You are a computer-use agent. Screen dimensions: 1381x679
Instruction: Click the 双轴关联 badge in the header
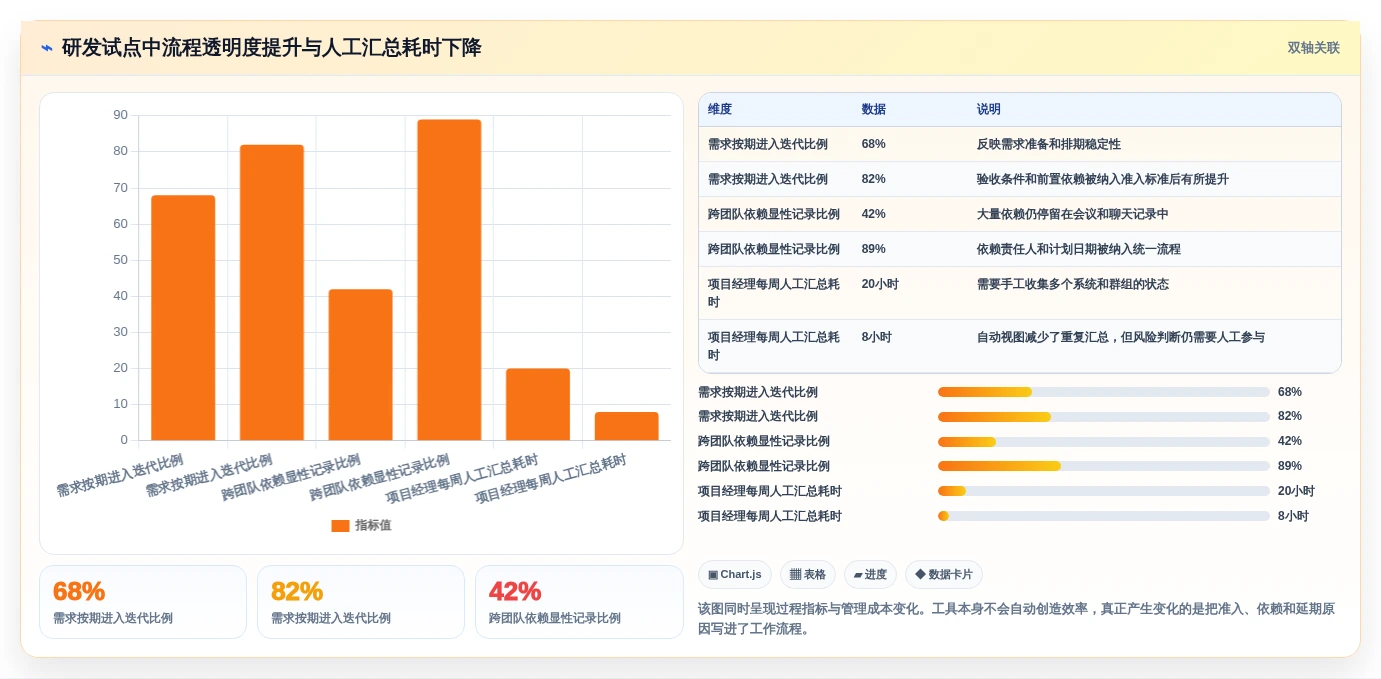(x=1313, y=48)
